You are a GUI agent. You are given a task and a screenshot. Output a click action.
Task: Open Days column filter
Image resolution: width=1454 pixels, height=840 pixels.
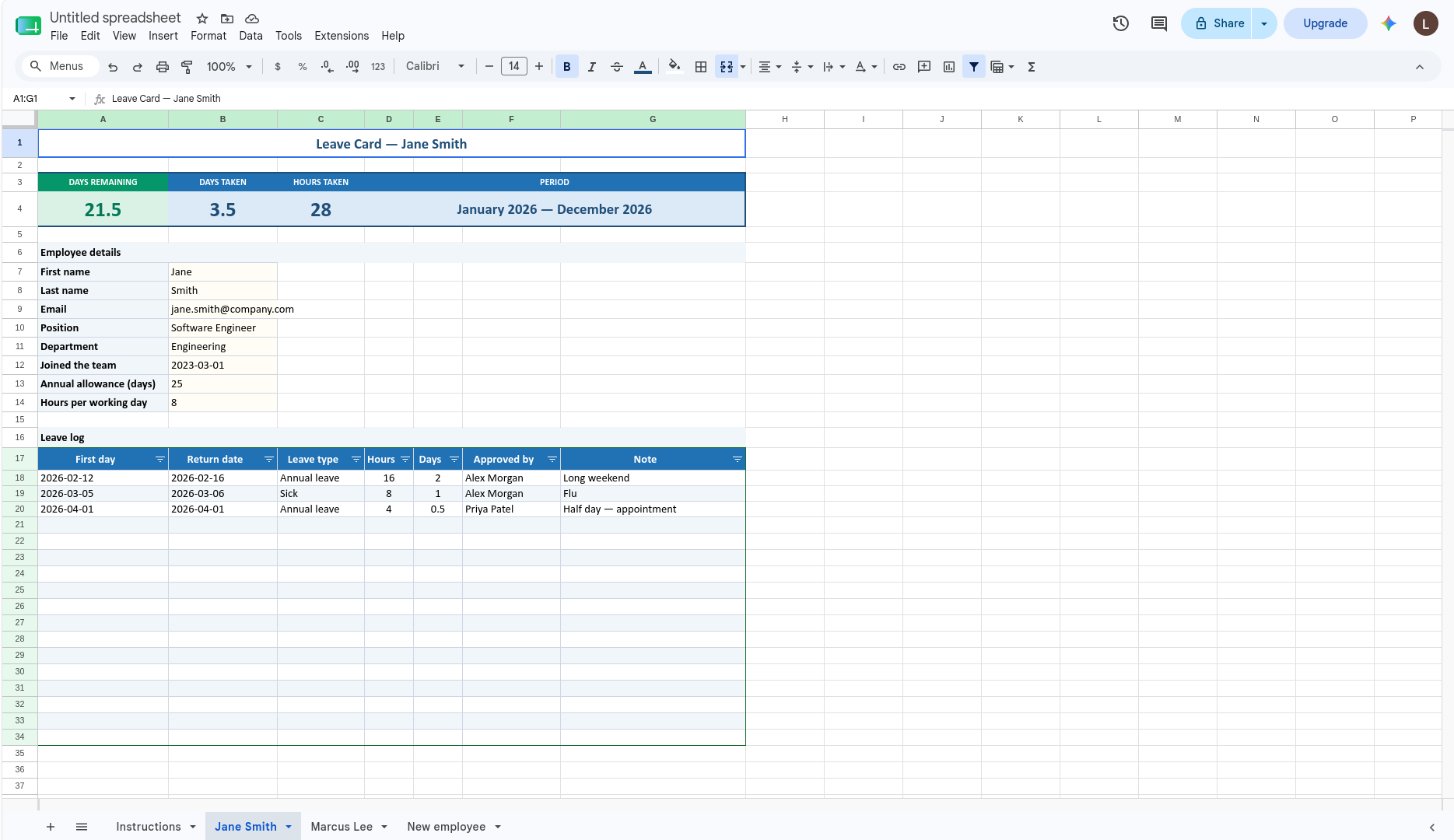pyautogui.click(x=454, y=459)
